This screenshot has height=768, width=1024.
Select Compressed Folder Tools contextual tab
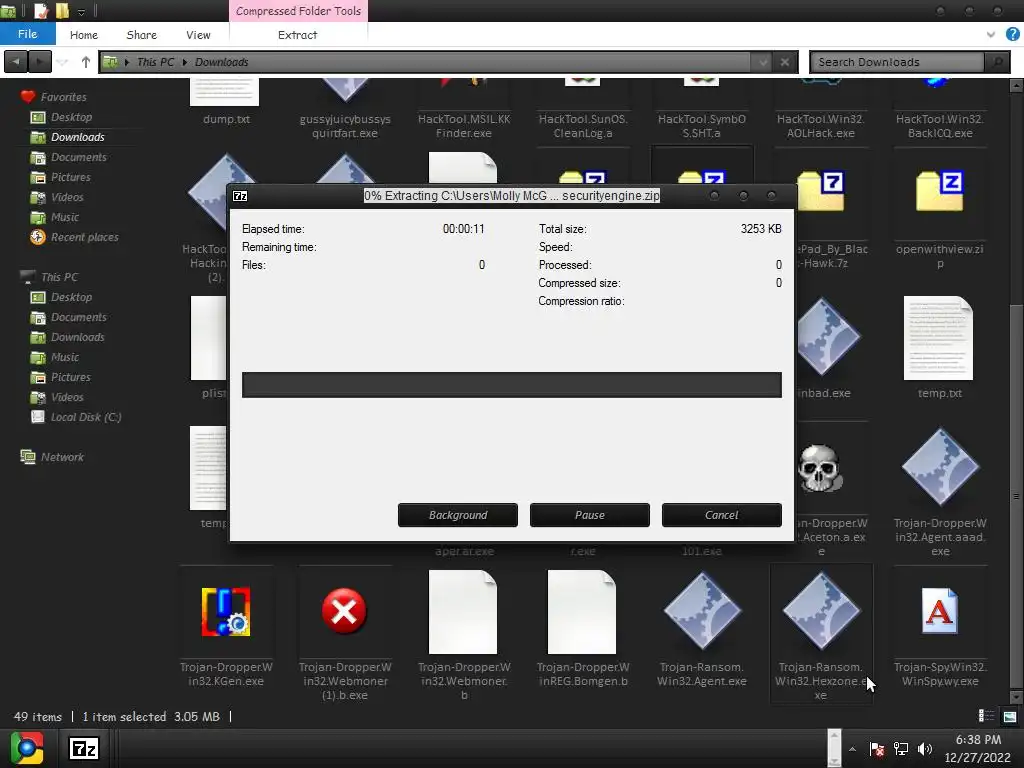[x=298, y=11]
